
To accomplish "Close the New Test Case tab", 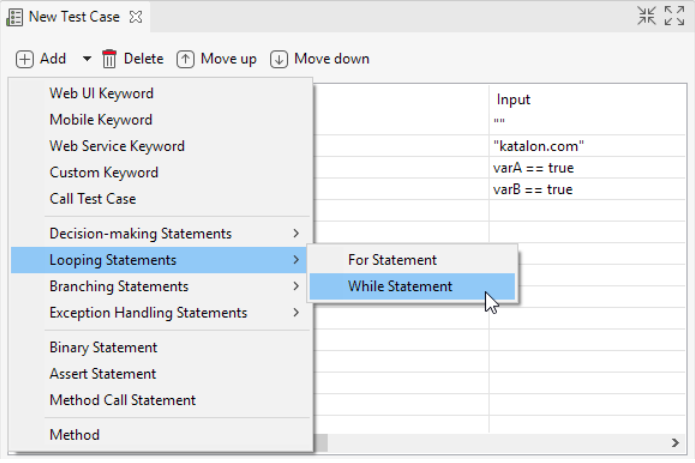I will tap(136, 17).
